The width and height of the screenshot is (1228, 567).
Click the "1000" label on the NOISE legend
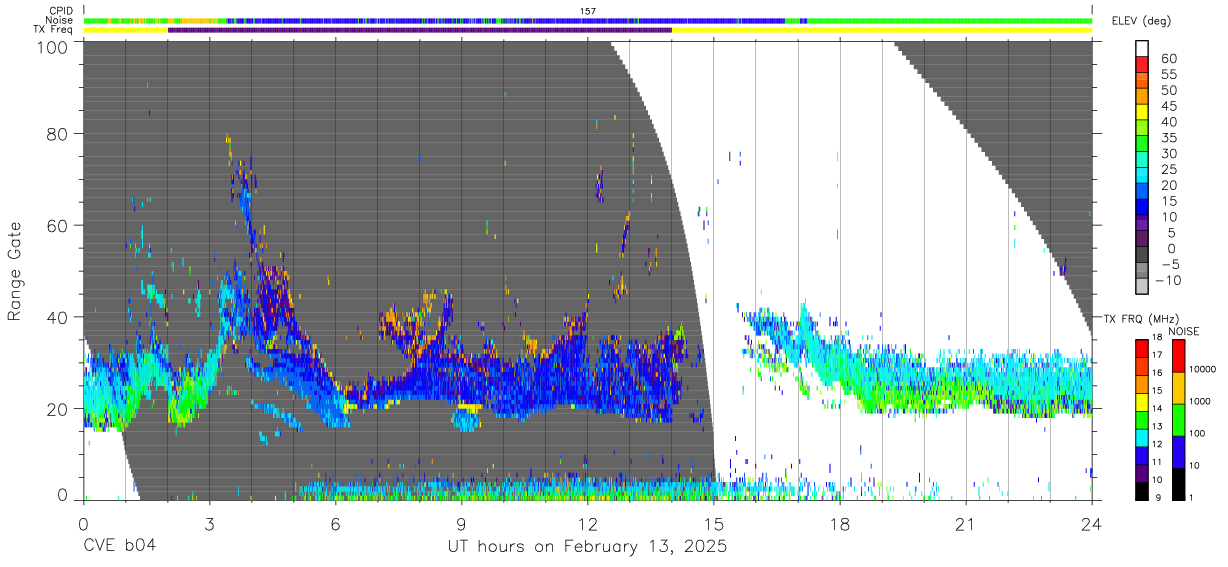click(x=1201, y=402)
